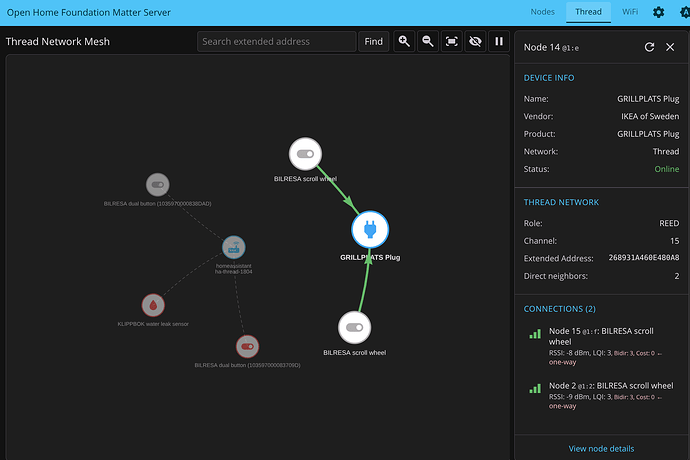This screenshot has width=690, height=460.
Task: Select the homeassistant ha-thread-1804 router node
Action: coord(234,247)
